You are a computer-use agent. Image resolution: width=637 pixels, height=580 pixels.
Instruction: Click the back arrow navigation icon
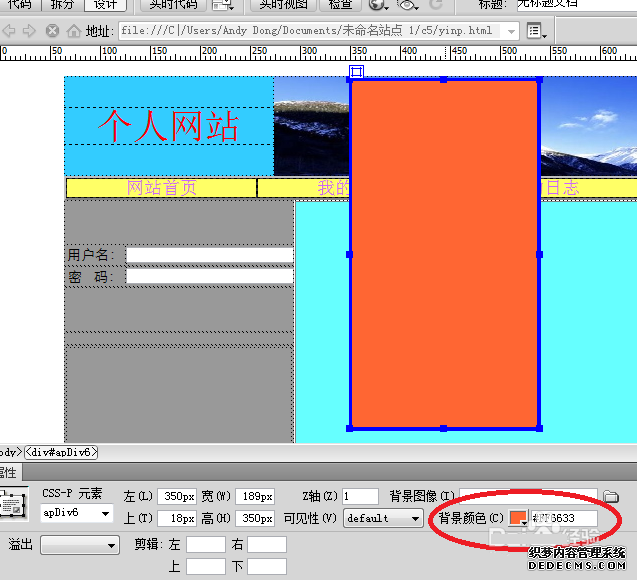(x=9, y=31)
